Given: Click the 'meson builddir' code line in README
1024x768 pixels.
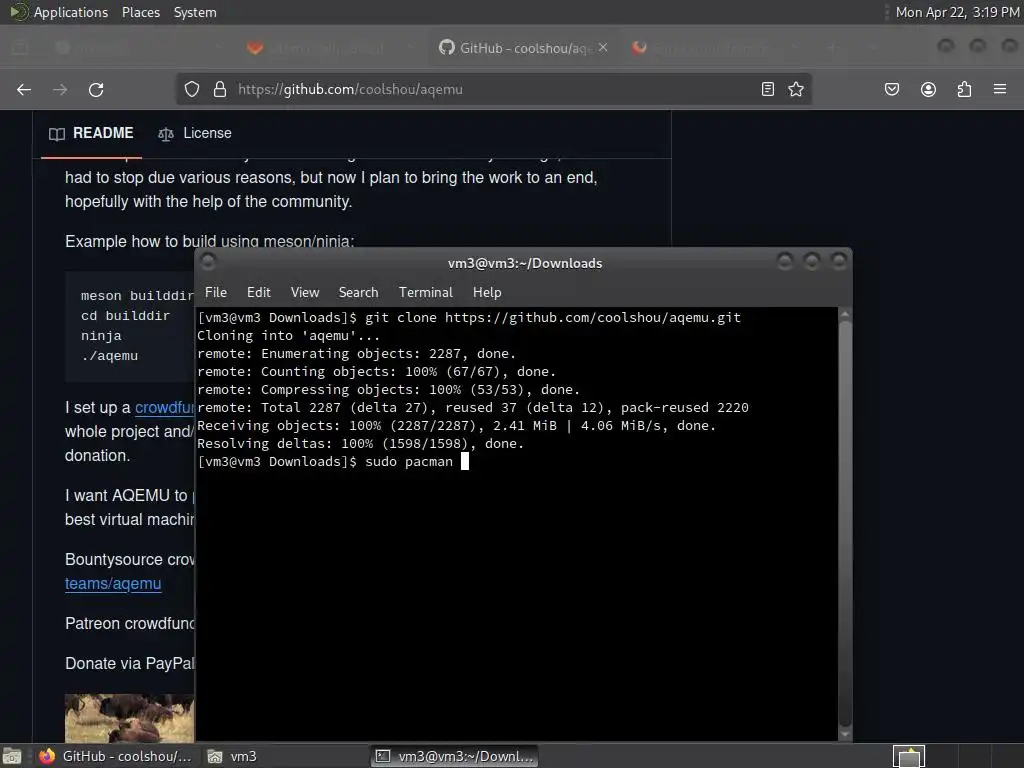Looking at the screenshot, I should pos(137,296).
